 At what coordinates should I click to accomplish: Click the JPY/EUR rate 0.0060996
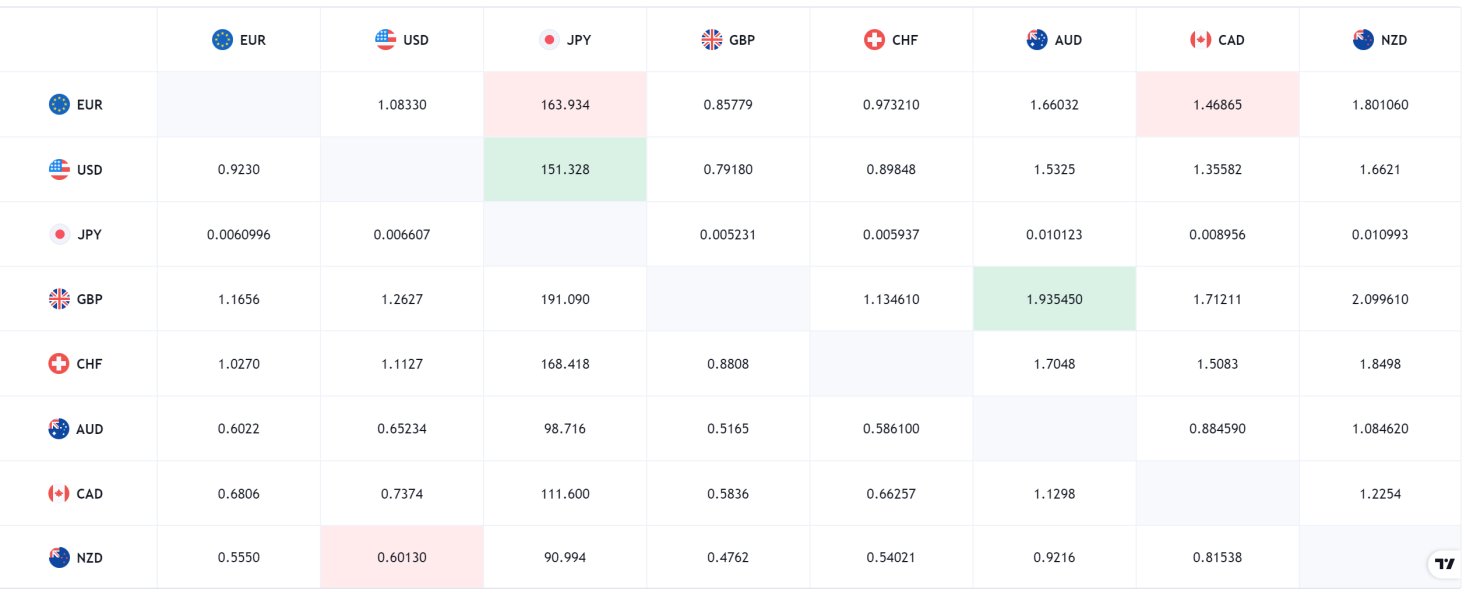coord(238,234)
